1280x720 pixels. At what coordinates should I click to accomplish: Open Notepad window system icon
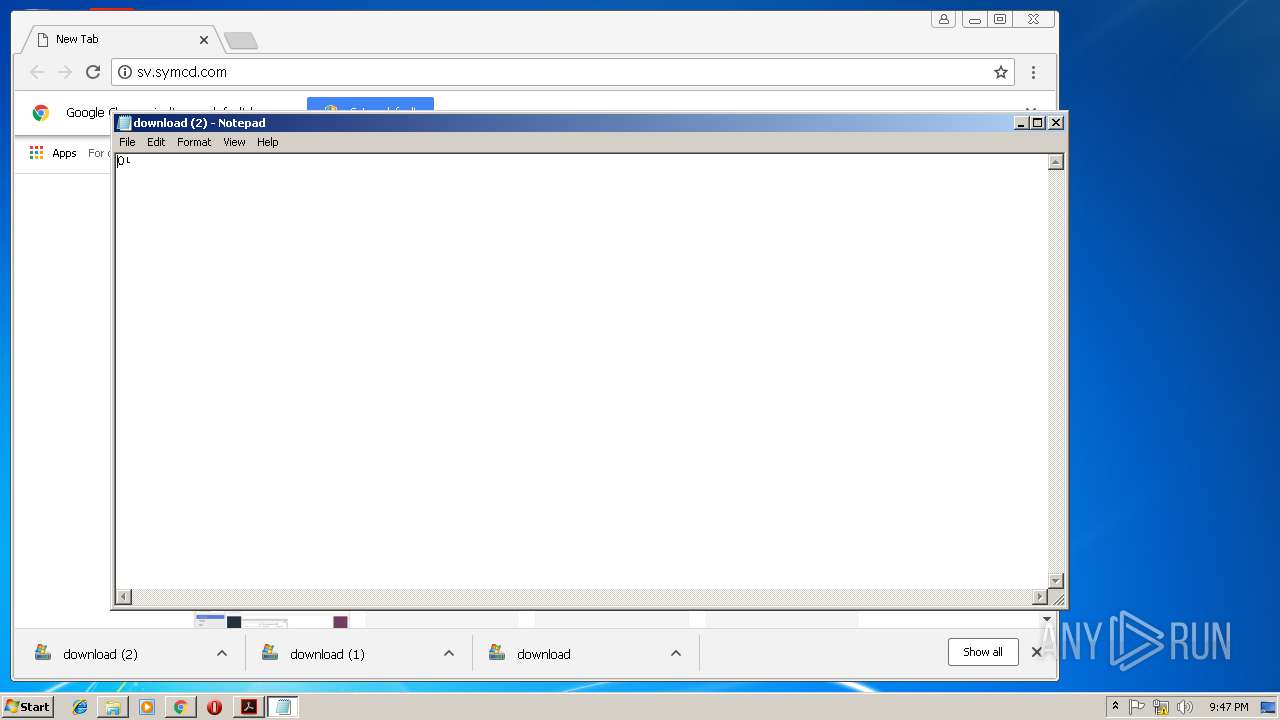click(124, 123)
